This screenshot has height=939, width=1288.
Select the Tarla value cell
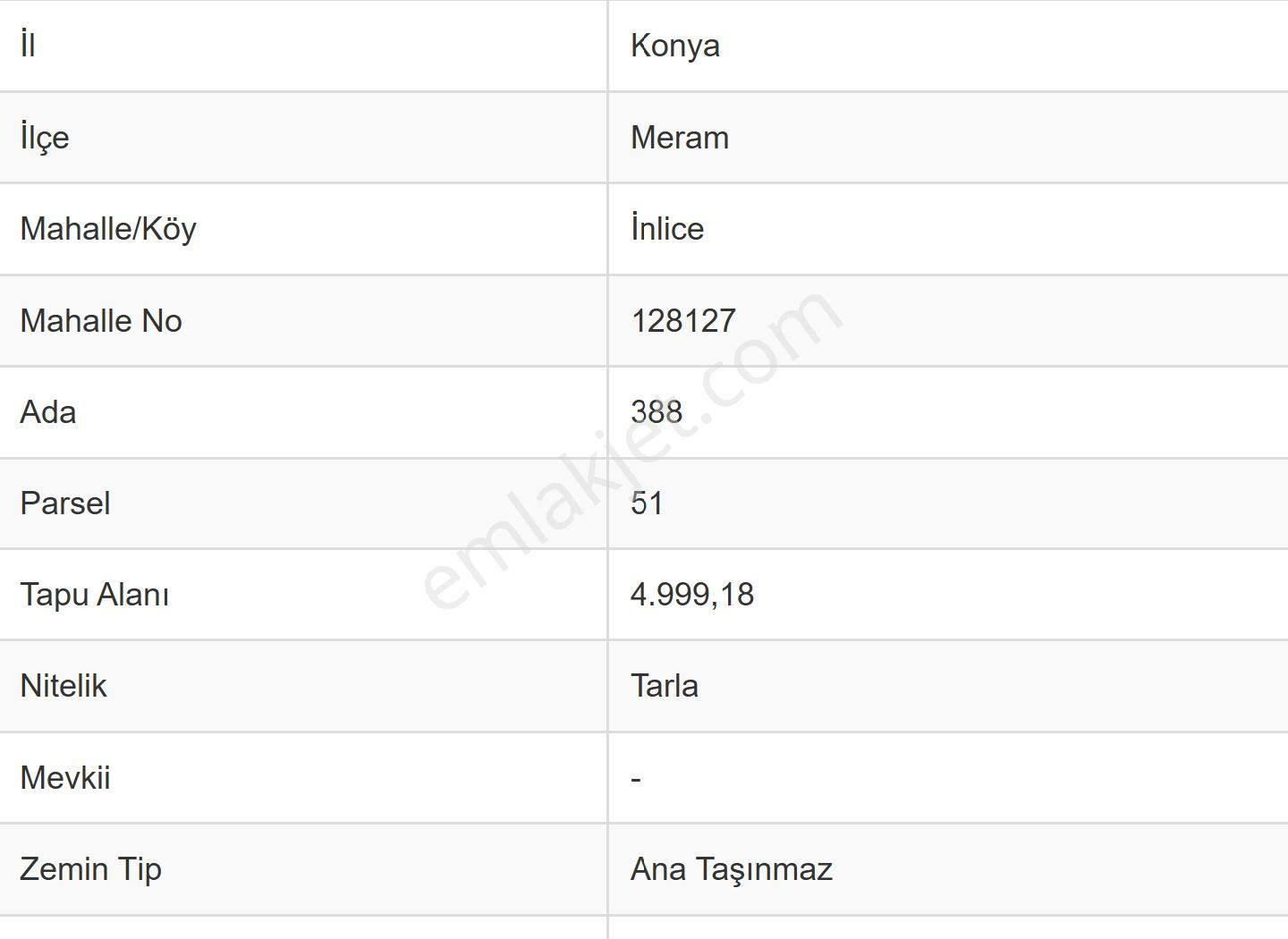[665, 686]
